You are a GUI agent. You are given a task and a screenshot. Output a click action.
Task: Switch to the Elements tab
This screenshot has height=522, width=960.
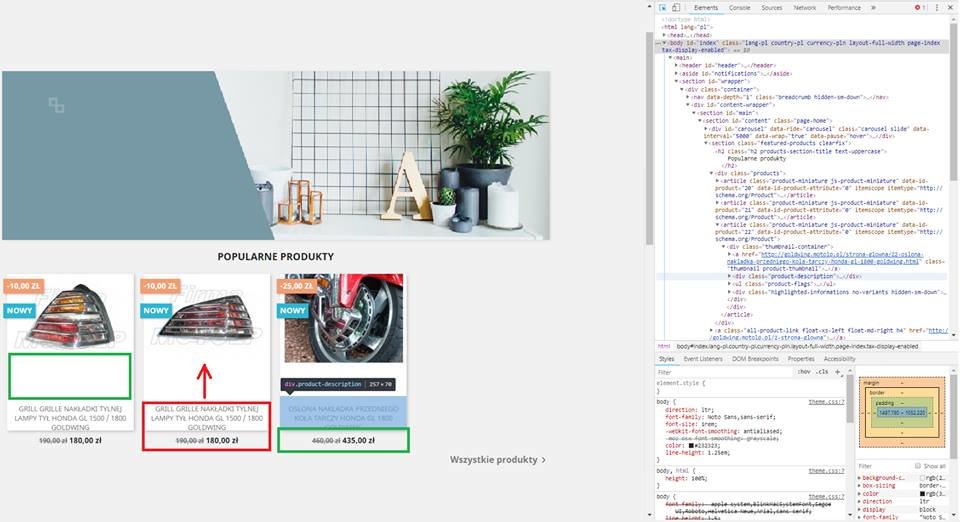[x=706, y=8]
